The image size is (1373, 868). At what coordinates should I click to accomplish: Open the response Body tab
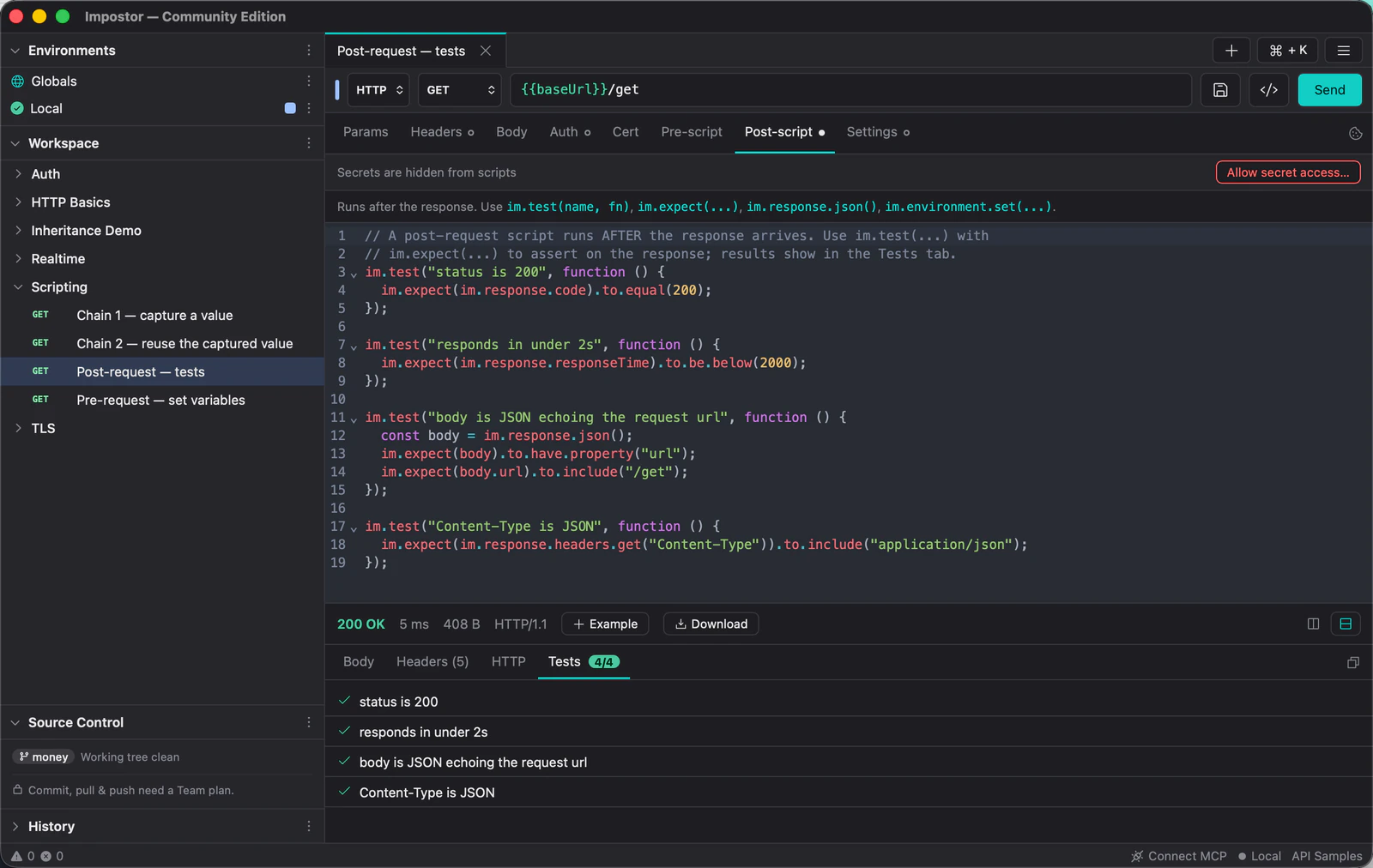pos(359,661)
